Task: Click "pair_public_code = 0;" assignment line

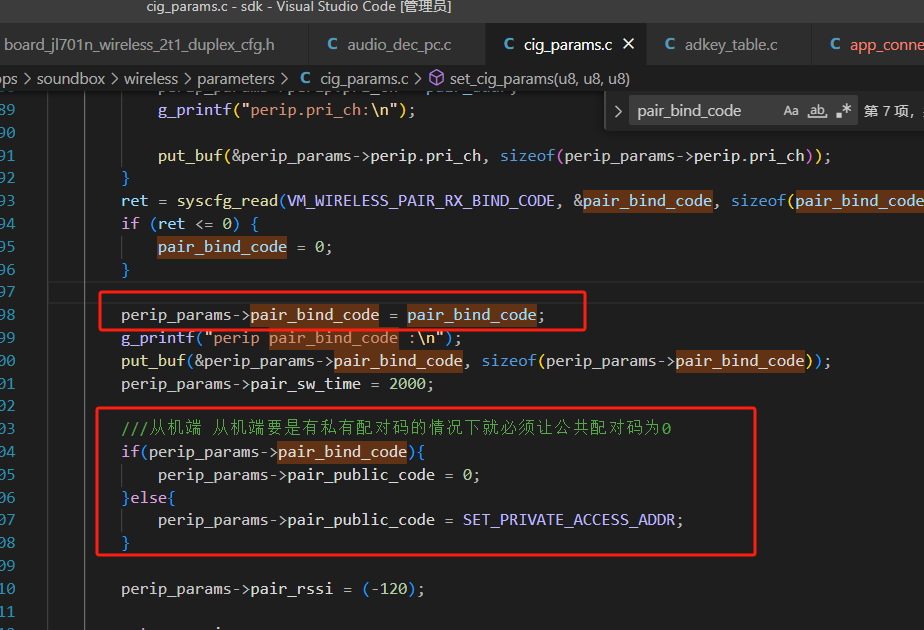Action: click(x=319, y=475)
